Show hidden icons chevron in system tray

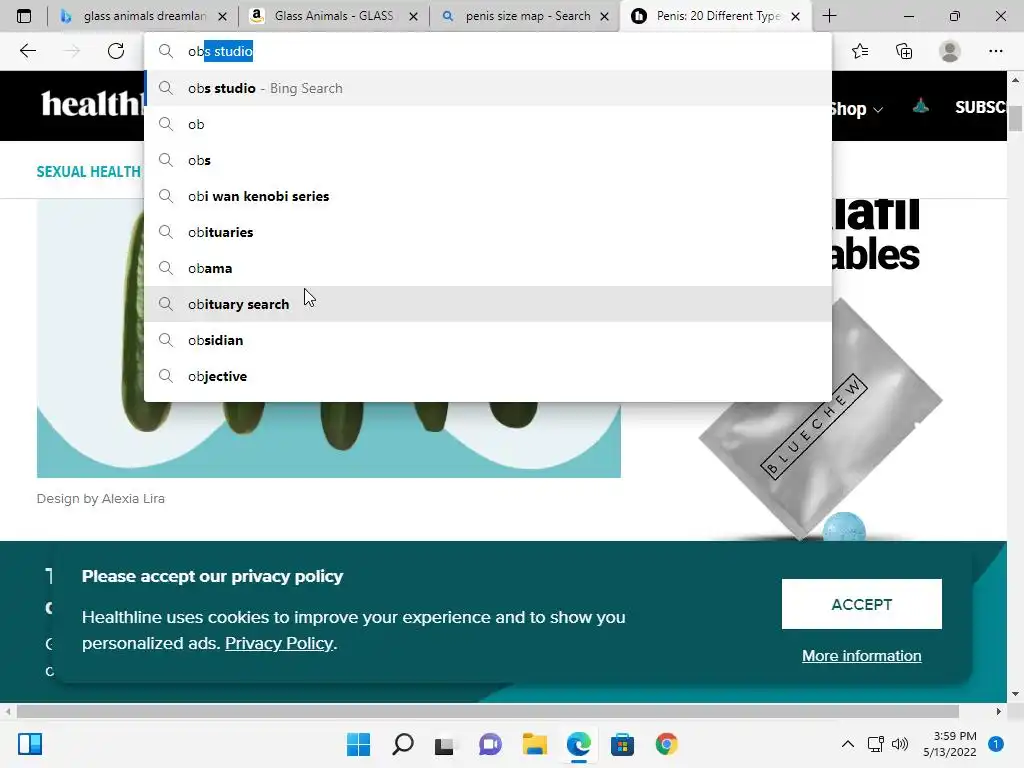click(x=848, y=744)
